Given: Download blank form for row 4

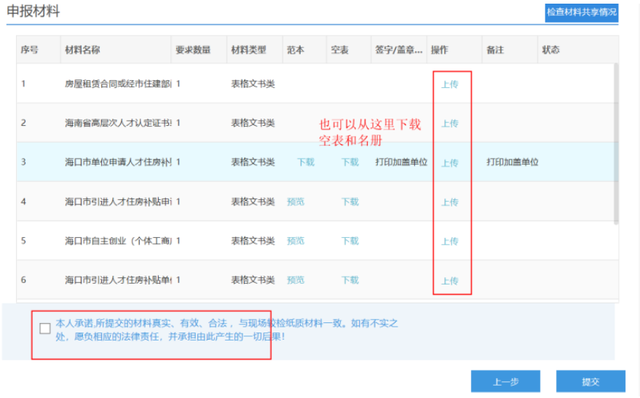Looking at the screenshot, I should pos(350,202).
